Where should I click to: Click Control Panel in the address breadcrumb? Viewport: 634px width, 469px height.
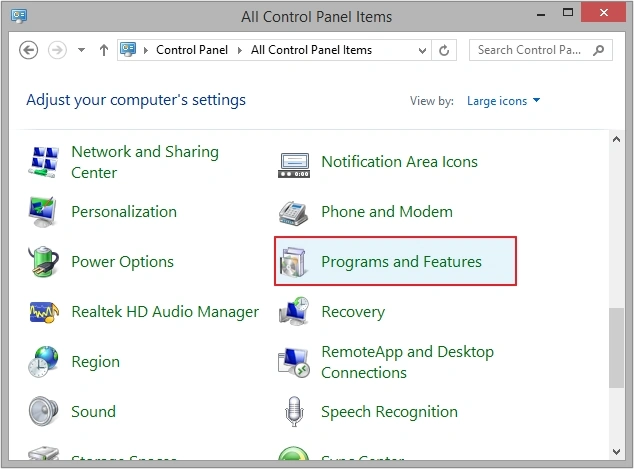192,50
